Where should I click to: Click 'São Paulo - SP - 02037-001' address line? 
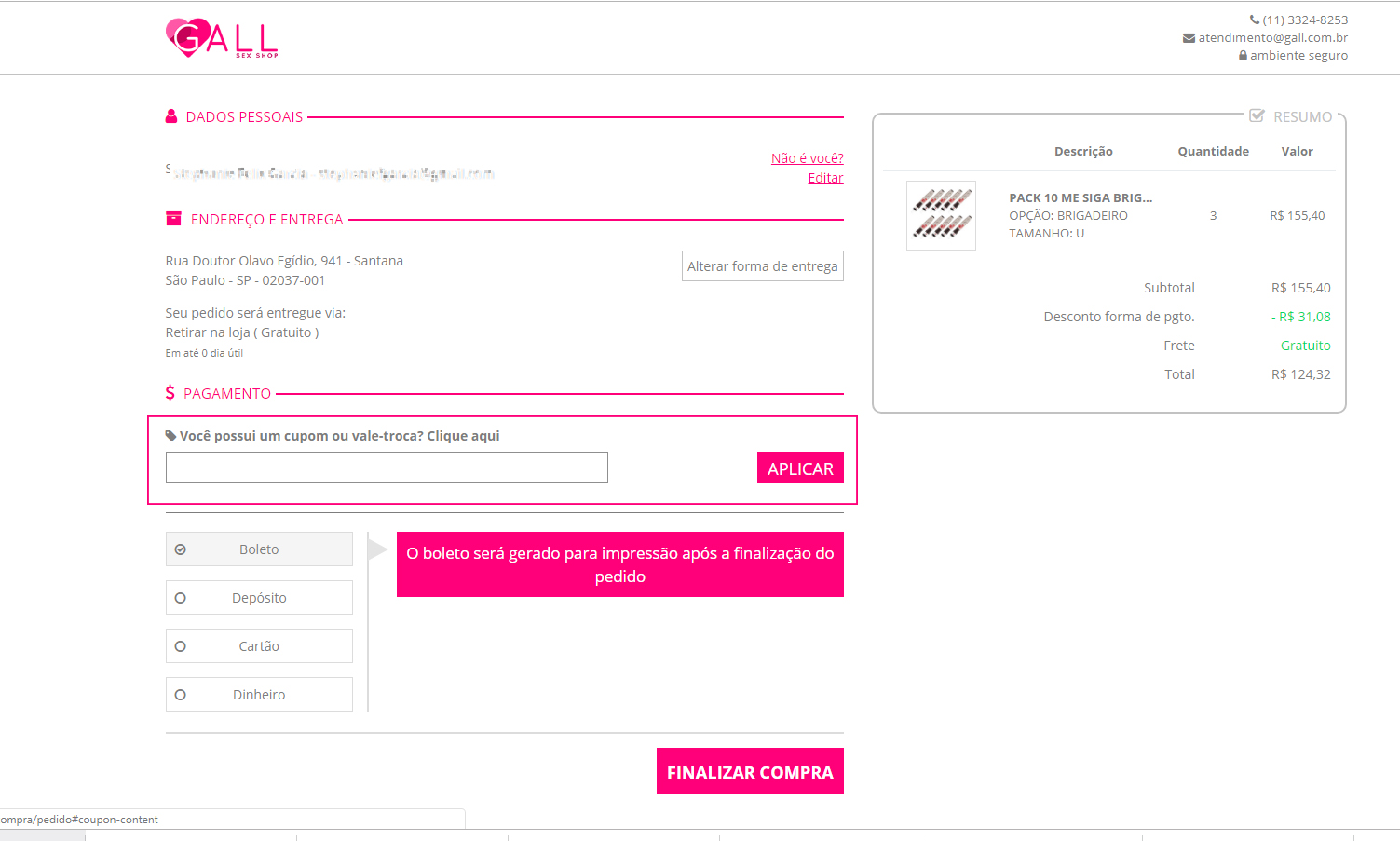(x=245, y=280)
